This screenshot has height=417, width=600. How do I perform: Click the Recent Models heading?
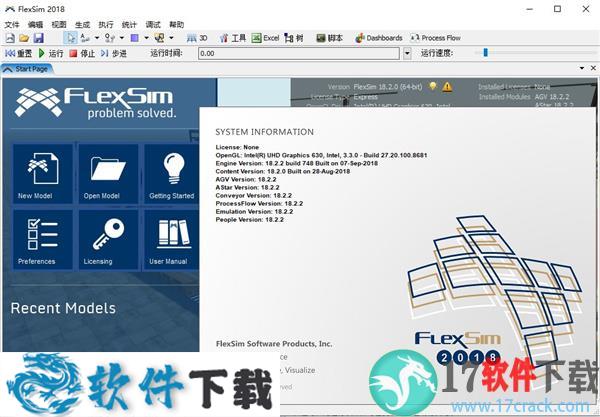(x=63, y=308)
